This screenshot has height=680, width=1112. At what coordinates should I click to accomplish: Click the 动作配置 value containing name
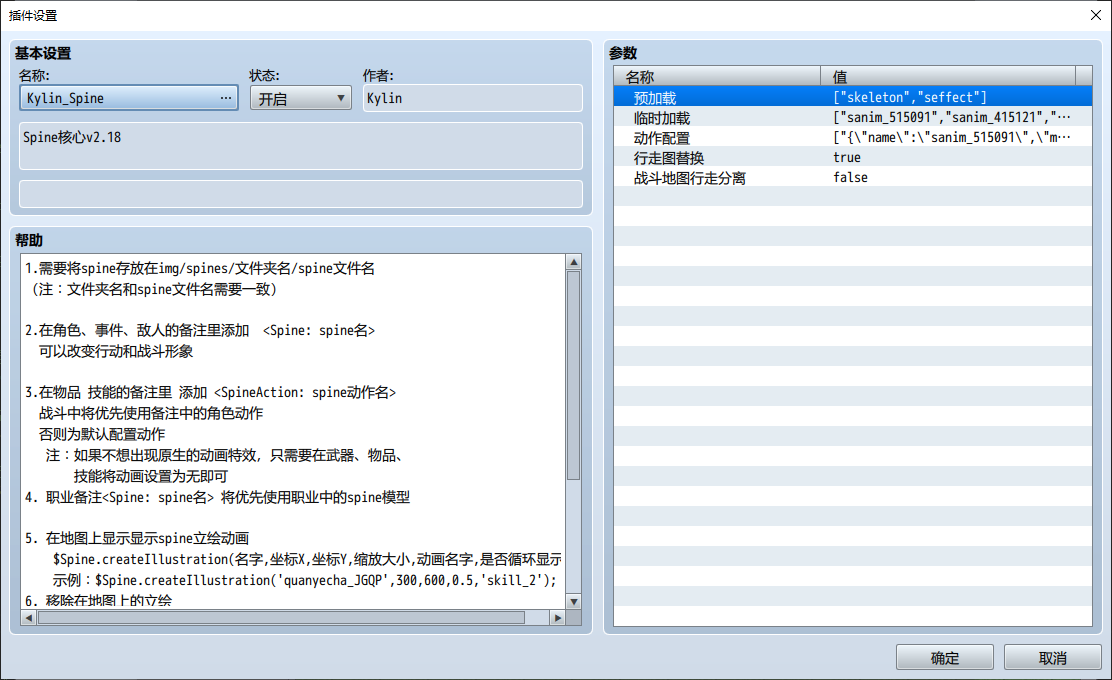[x=952, y=137]
